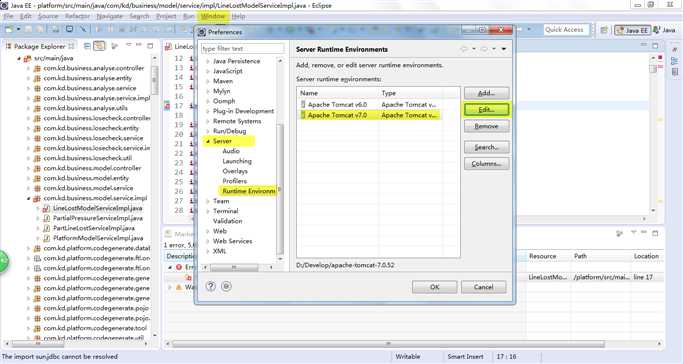The width and height of the screenshot is (683, 364).
Task: Select Apache Tomcat v7.0 runtime row
Action: [370, 115]
